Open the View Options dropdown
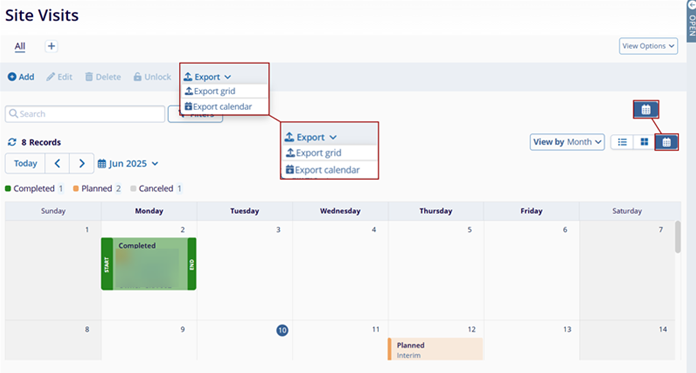Image resolution: width=696 pixels, height=373 pixels. click(649, 46)
